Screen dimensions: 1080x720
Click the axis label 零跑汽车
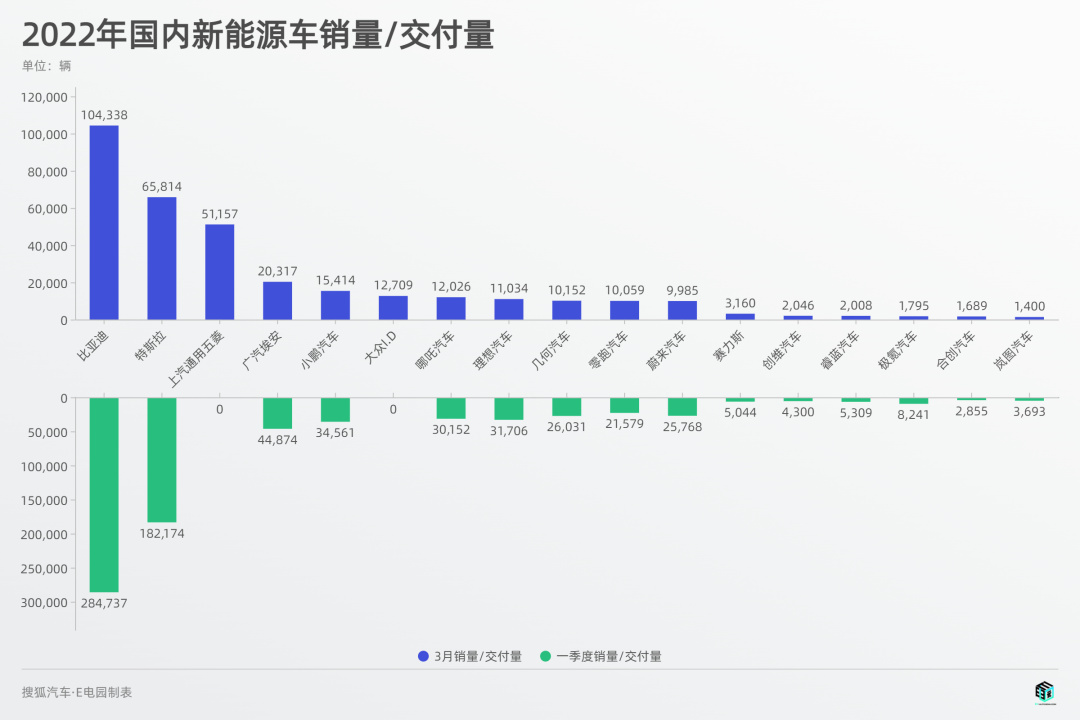coord(609,351)
